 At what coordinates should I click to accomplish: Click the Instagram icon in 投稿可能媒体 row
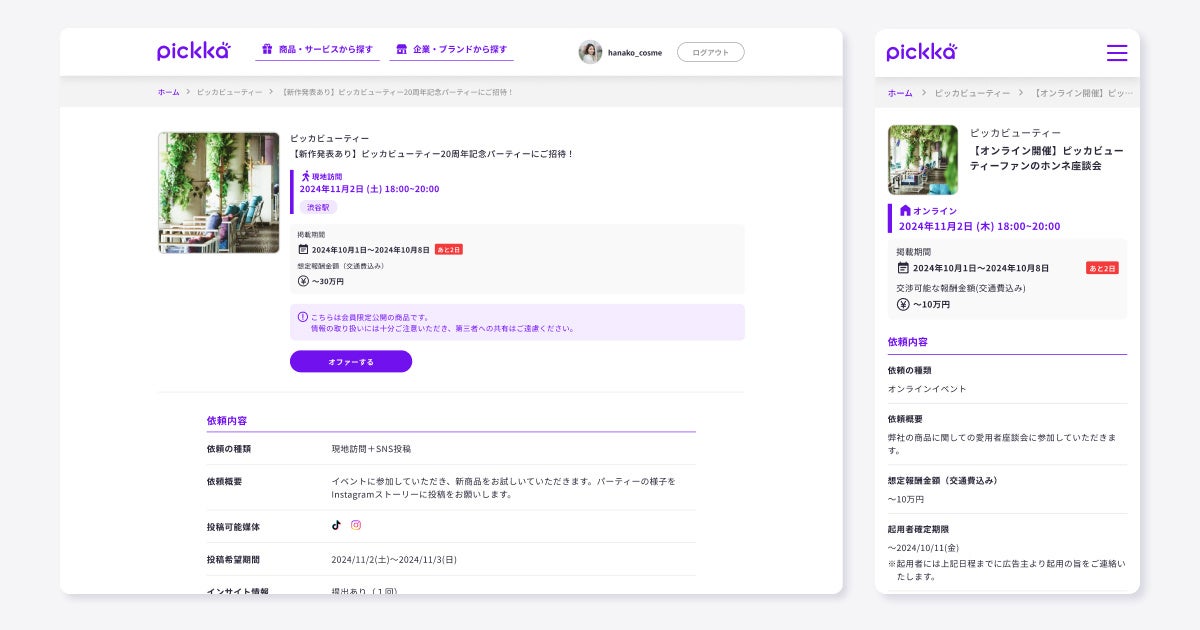356,525
